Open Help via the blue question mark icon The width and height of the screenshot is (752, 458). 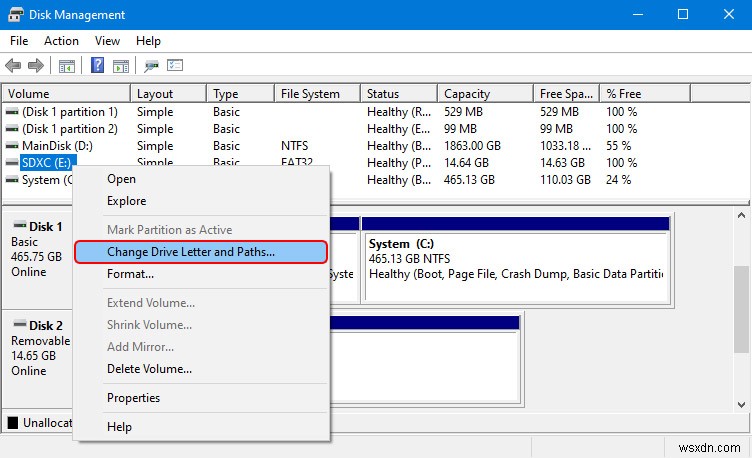tap(98, 66)
